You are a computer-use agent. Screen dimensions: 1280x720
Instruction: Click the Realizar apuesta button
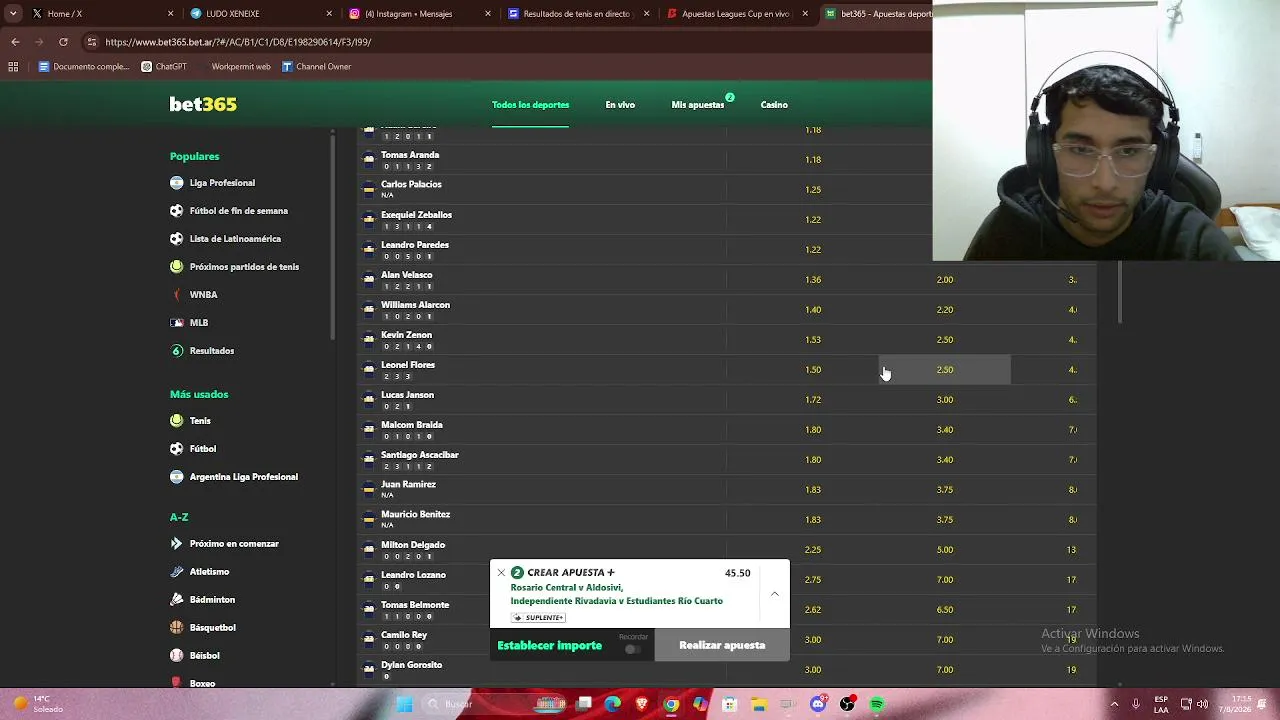722,645
